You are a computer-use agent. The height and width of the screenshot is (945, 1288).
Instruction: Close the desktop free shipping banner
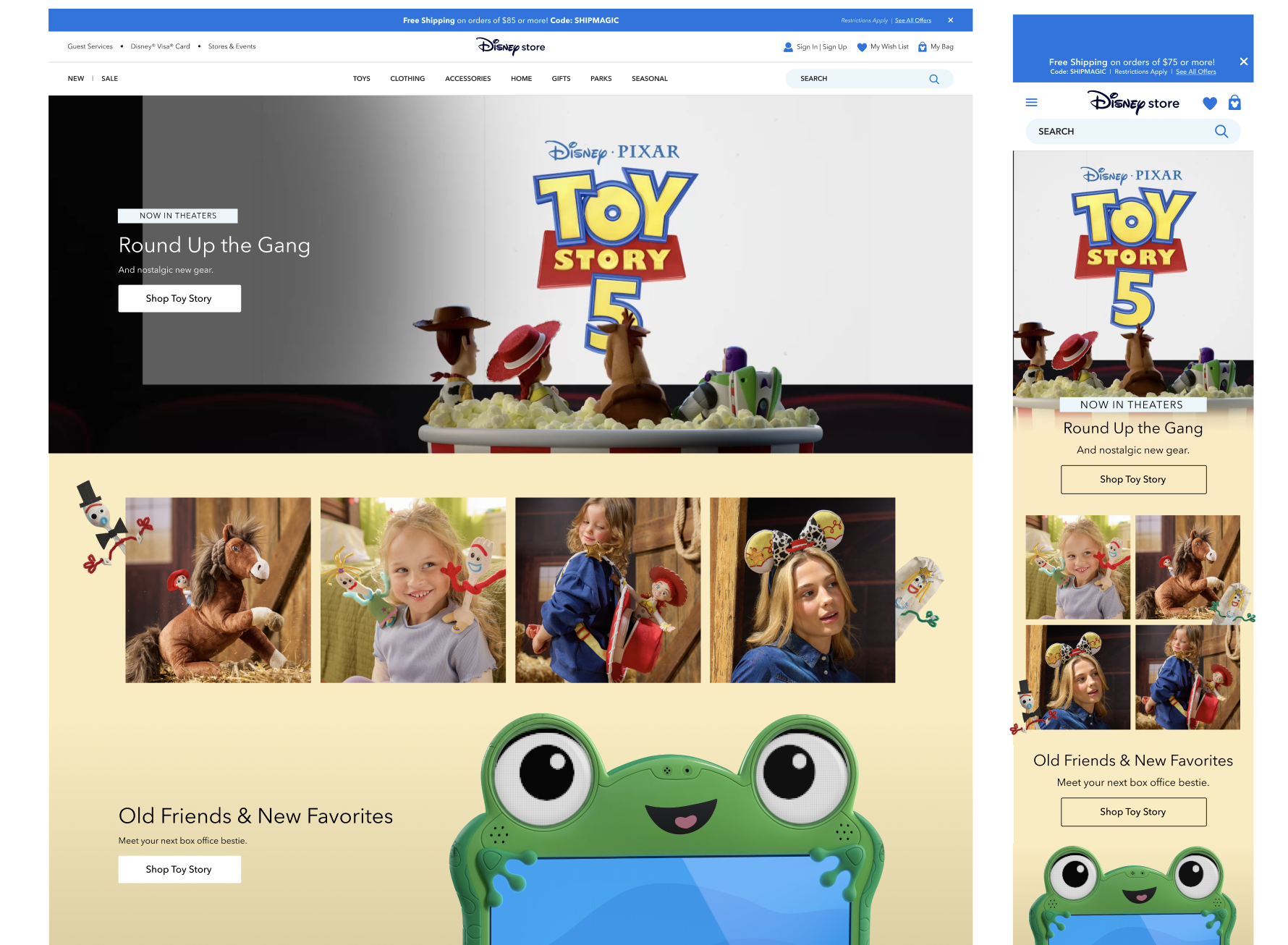[x=951, y=20]
